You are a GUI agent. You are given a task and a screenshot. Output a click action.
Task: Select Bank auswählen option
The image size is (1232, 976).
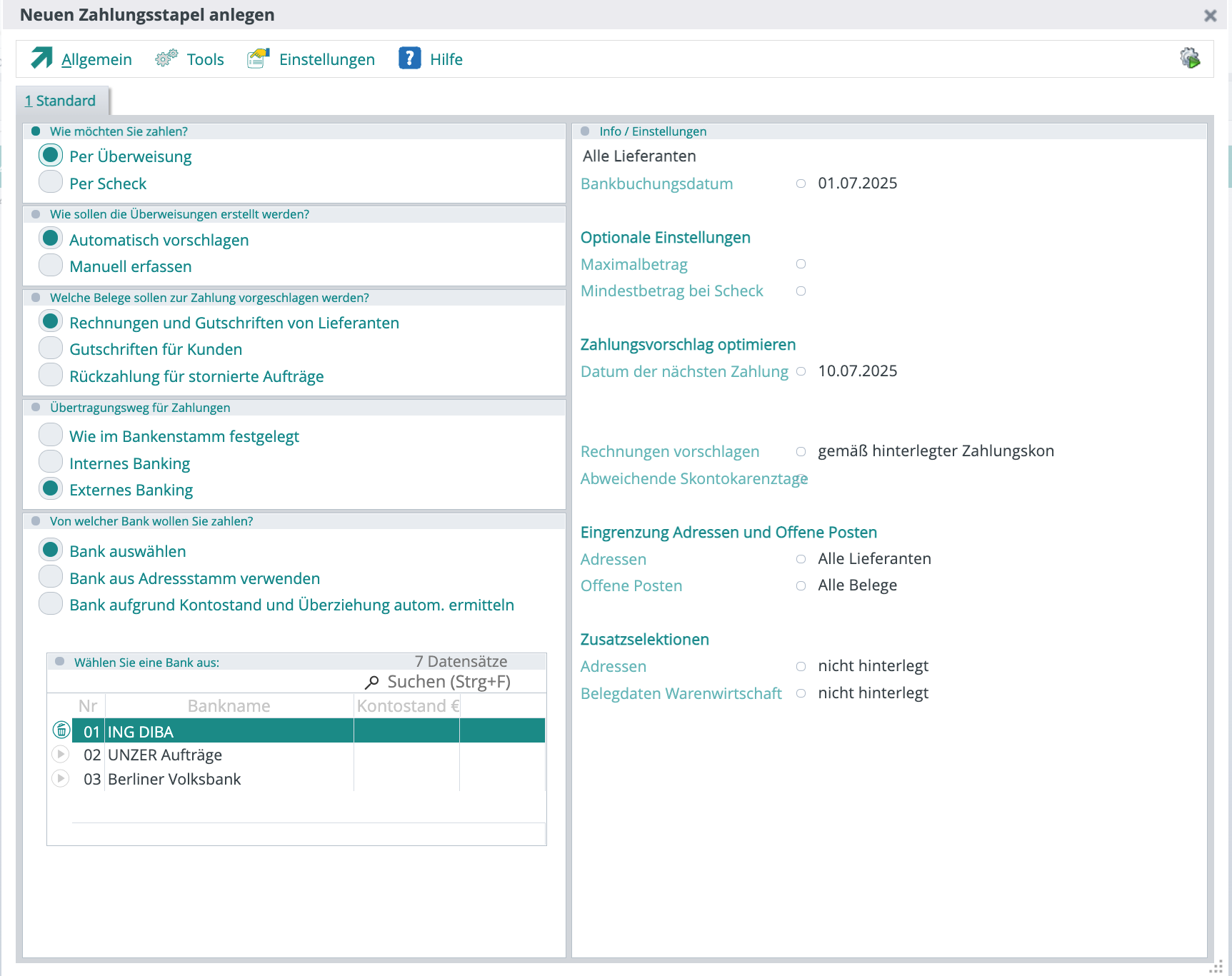51,550
